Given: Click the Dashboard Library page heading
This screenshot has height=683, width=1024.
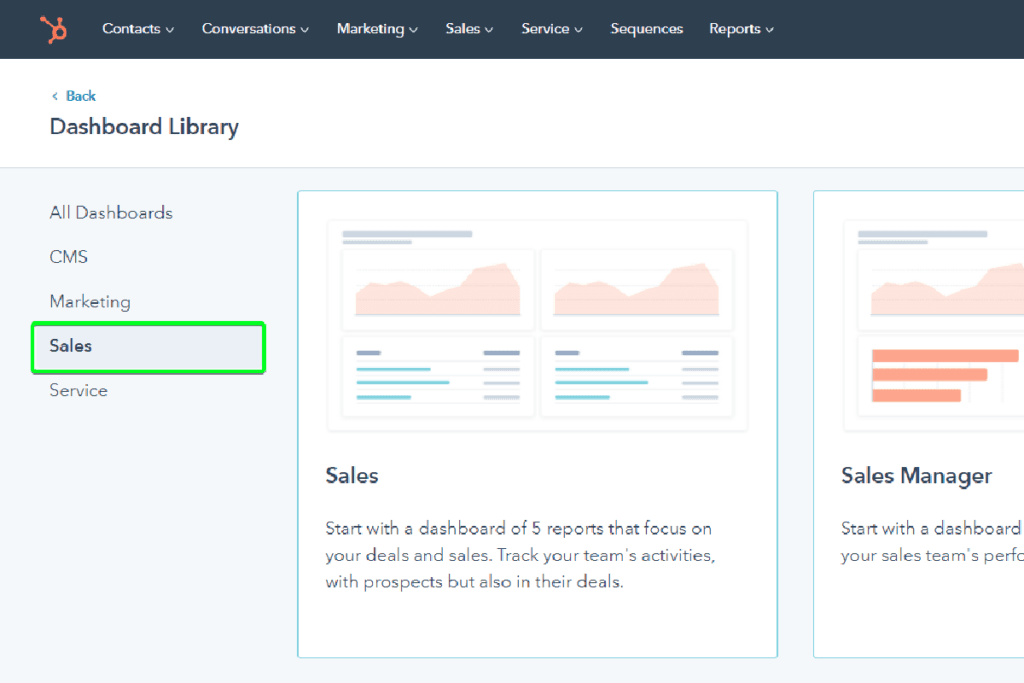Looking at the screenshot, I should tap(144, 127).
